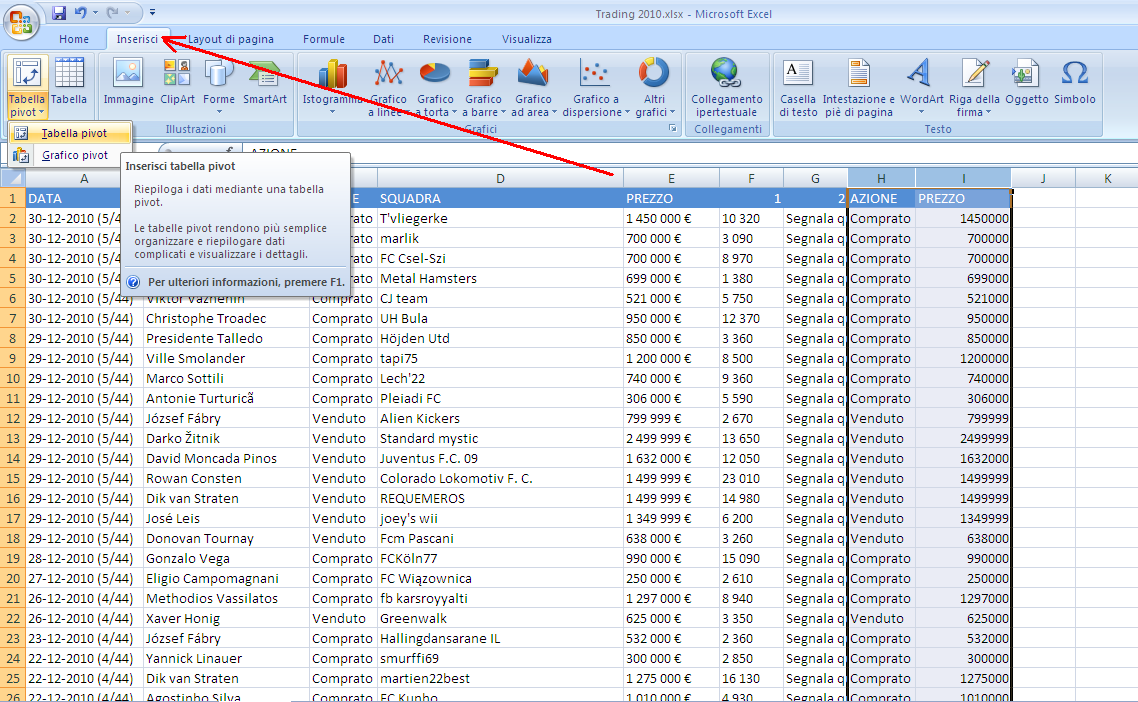Screen dimensions: 1138x702
Task: Insert an Immagine from file
Action: (x=128, y=81)
